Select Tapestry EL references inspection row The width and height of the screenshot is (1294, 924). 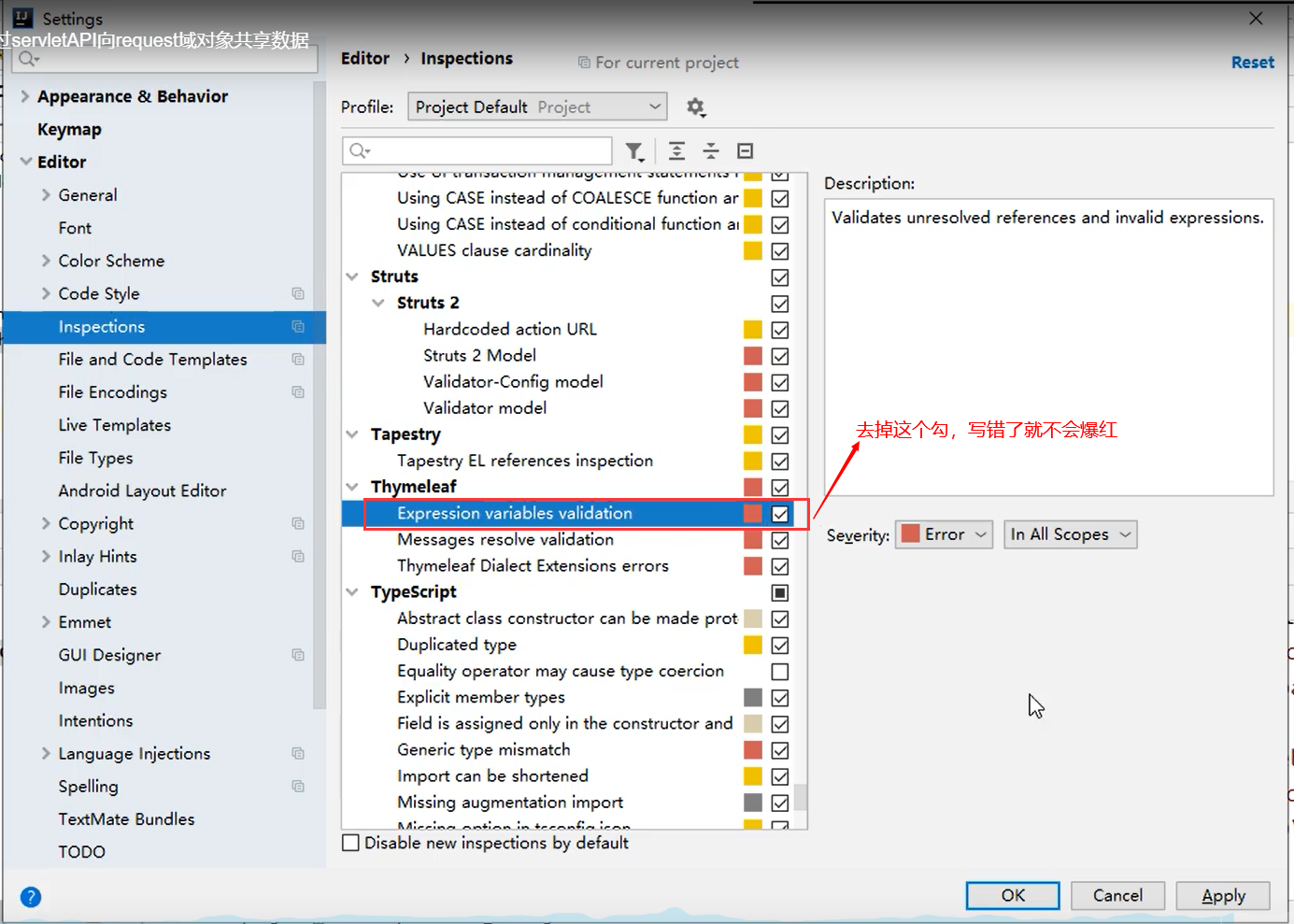tap(525, 461)
